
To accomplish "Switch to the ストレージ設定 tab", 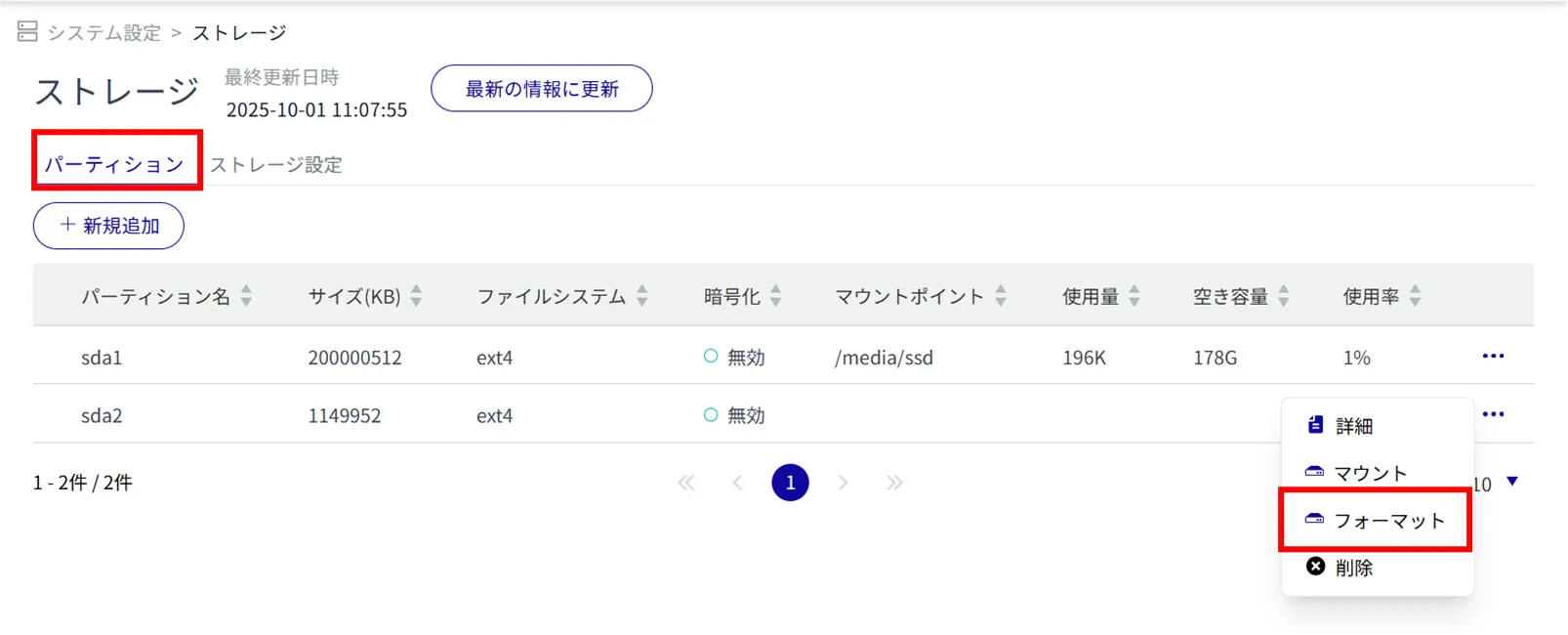I will point(276,165).
